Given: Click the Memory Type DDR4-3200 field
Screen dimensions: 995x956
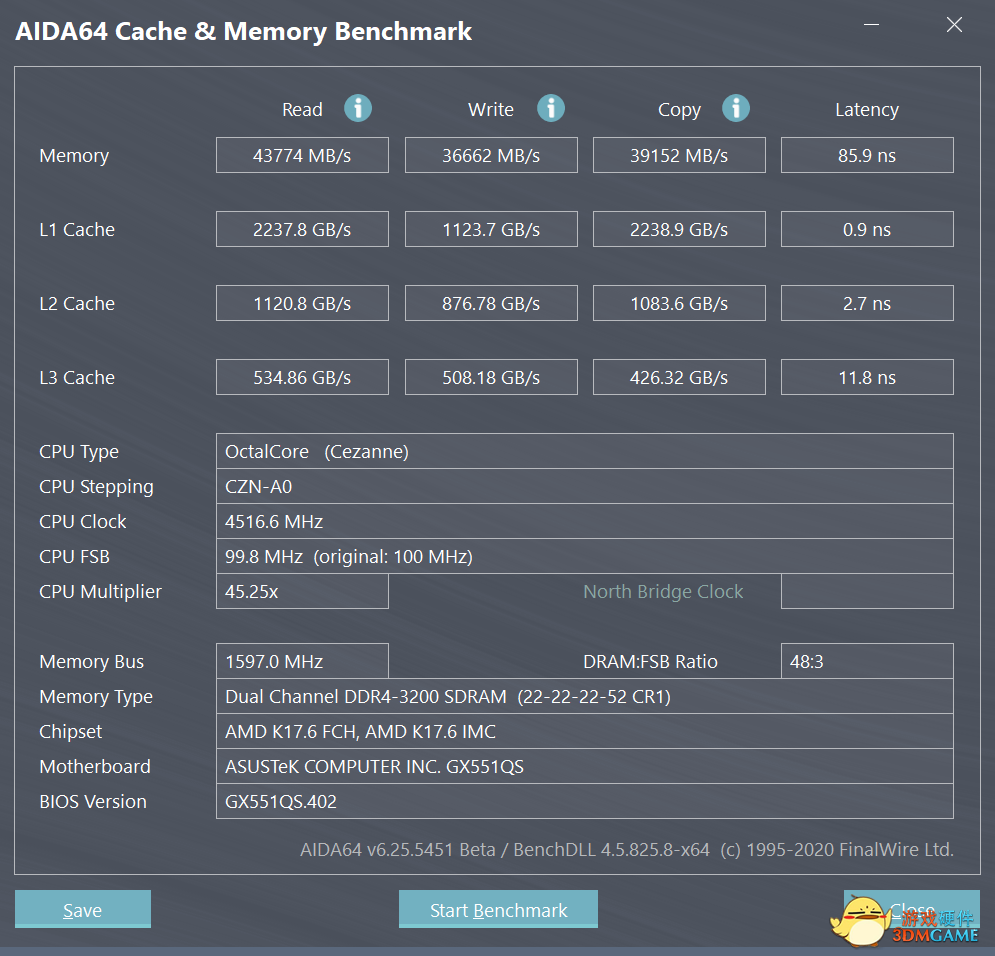Looking at the screenshot, I should [584, 697].
